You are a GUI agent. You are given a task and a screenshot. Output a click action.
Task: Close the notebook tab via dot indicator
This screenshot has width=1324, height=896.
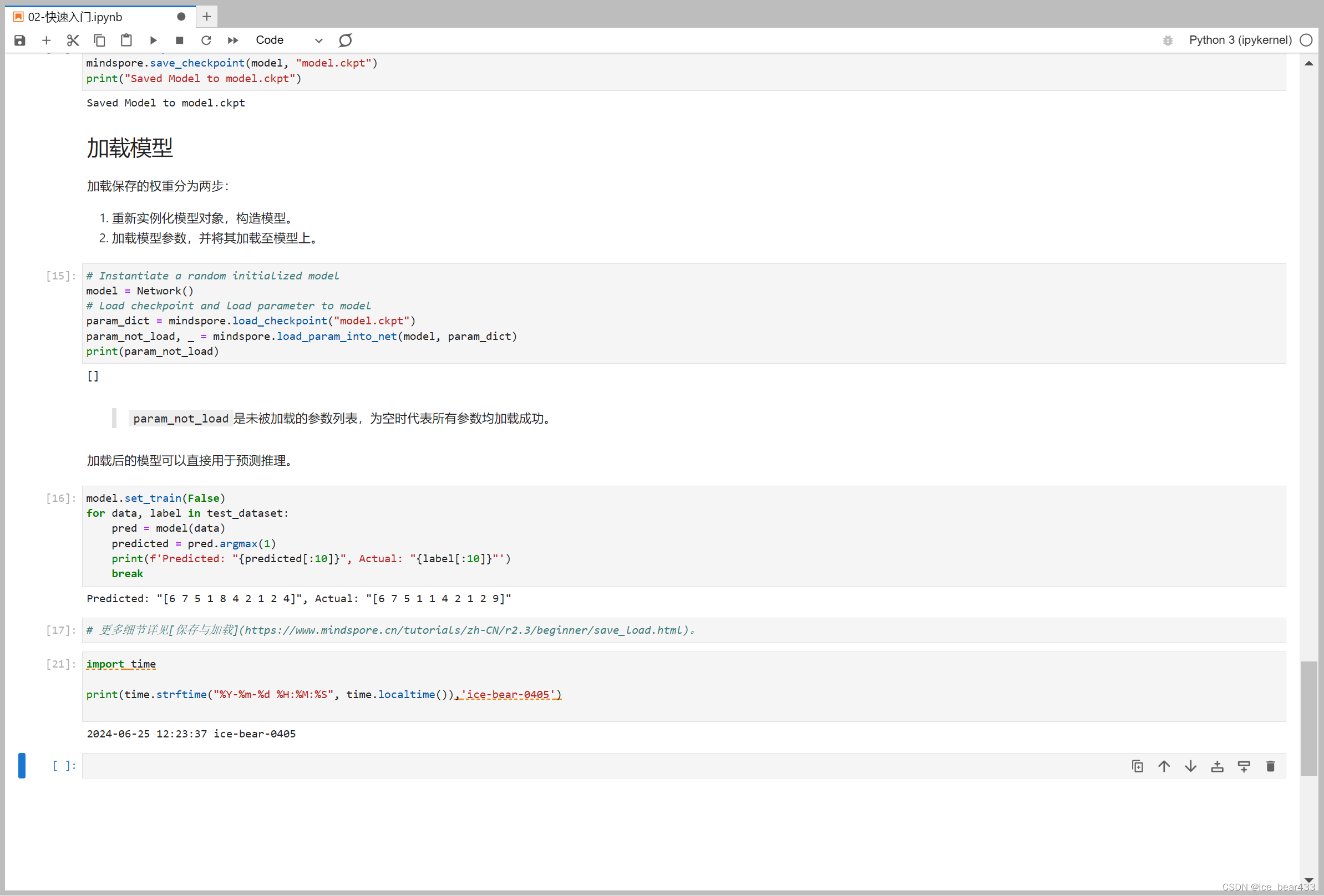(181, 17)
